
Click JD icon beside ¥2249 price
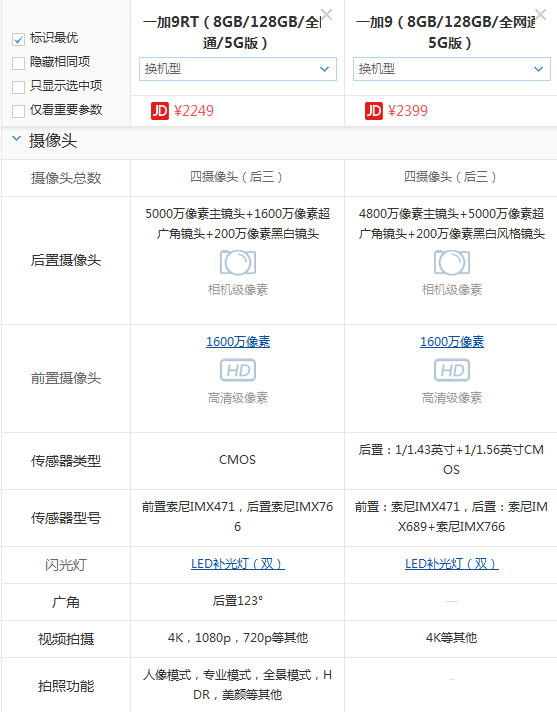pos(160,111)
